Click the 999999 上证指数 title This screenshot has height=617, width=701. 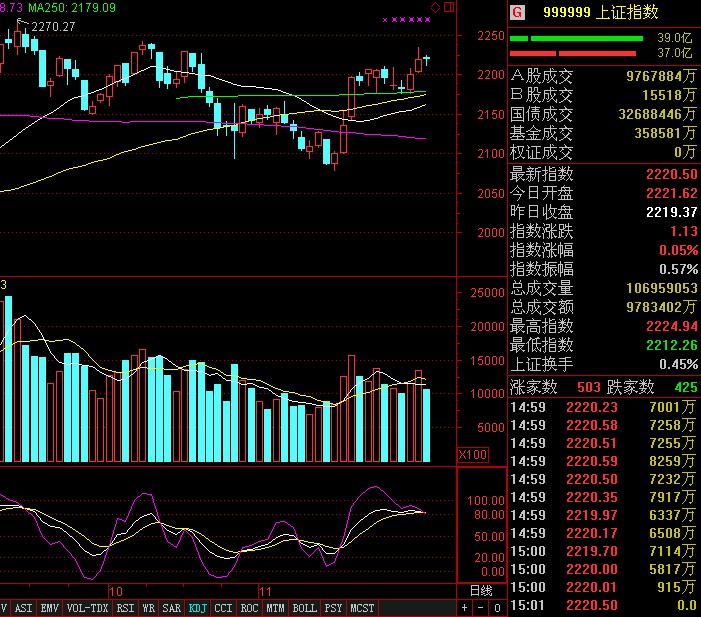[x=601, y=12]
